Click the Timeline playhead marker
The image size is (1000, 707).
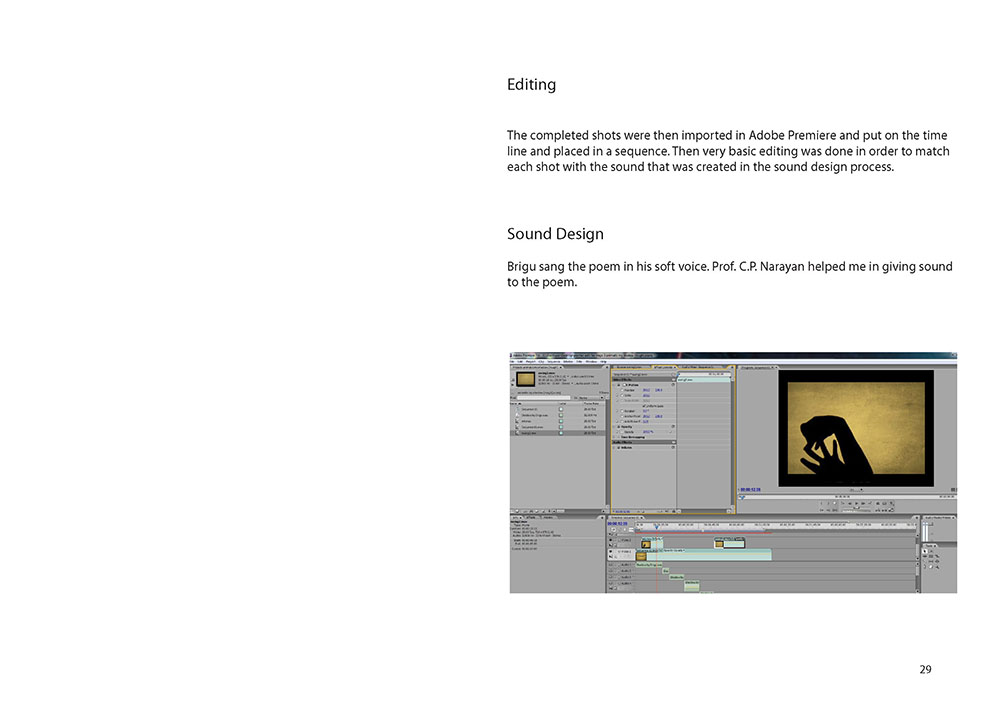coord(656,527)
